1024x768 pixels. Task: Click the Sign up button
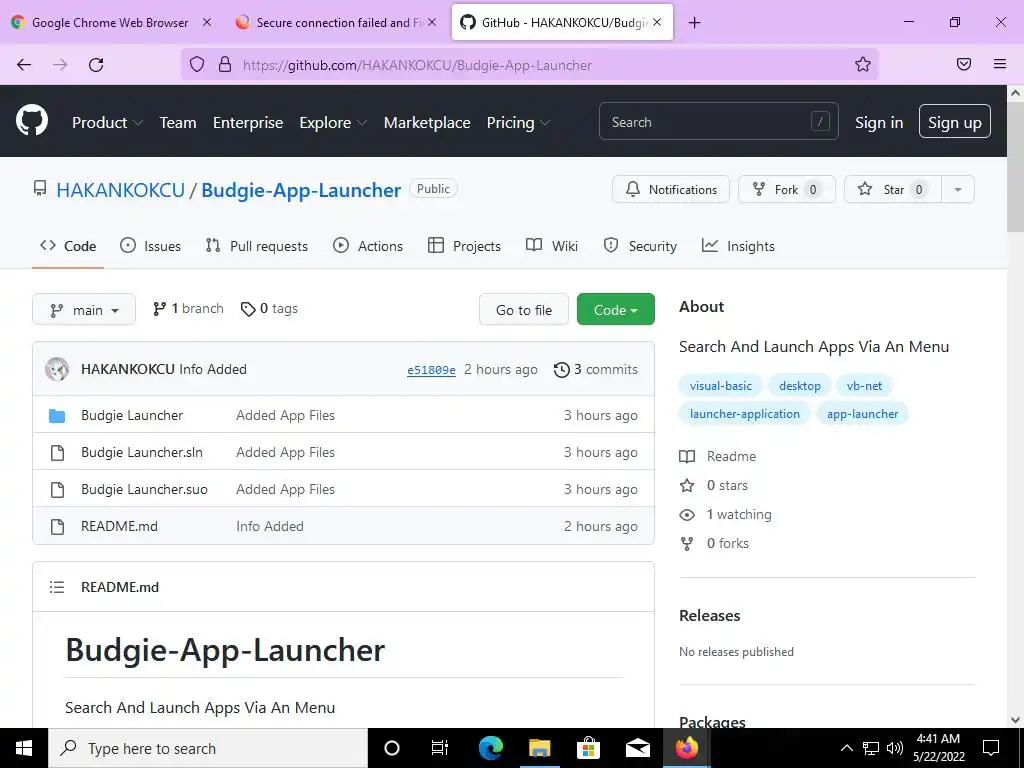(955, 121)
